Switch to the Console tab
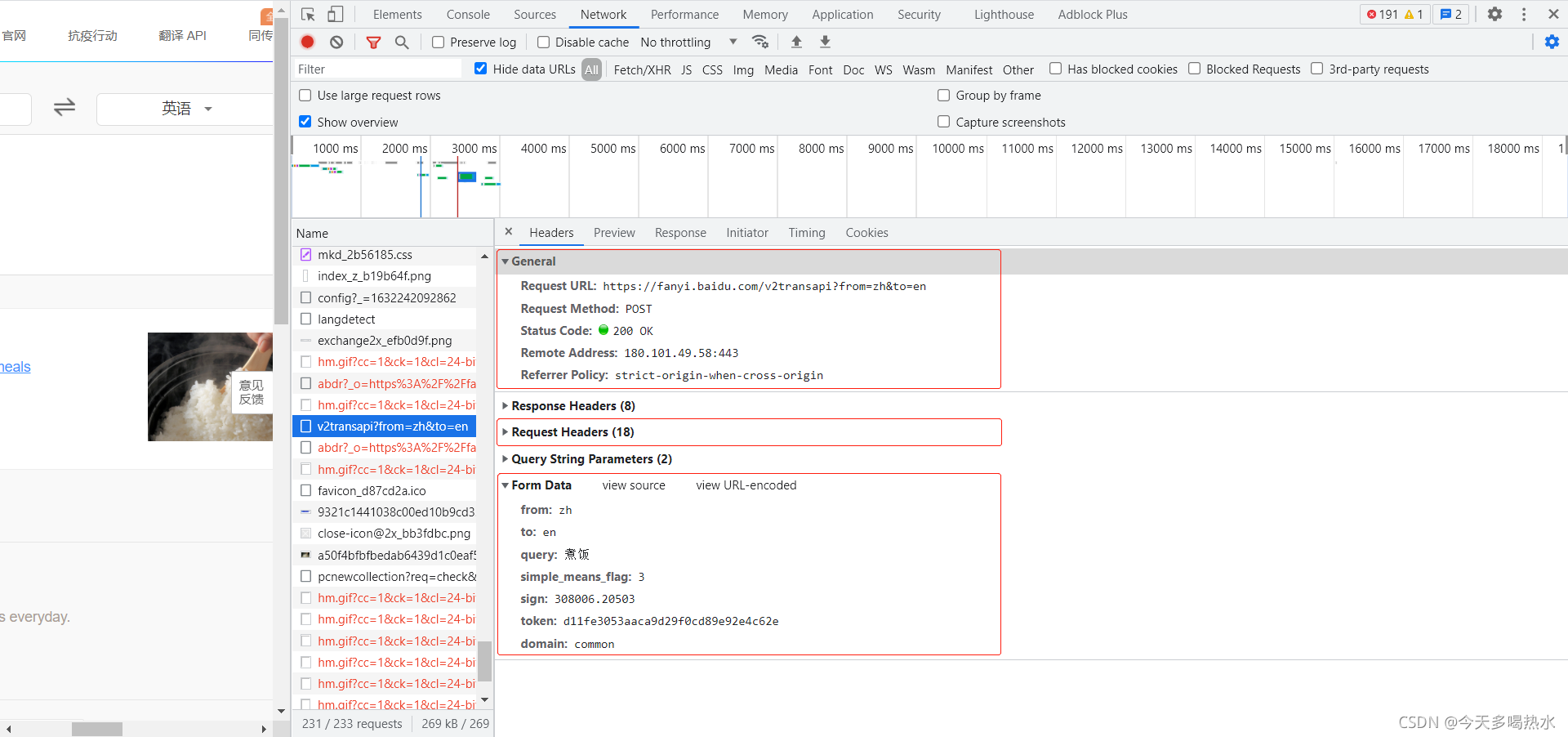Viewport: 1568px width, 737px height. click(468, 15)
